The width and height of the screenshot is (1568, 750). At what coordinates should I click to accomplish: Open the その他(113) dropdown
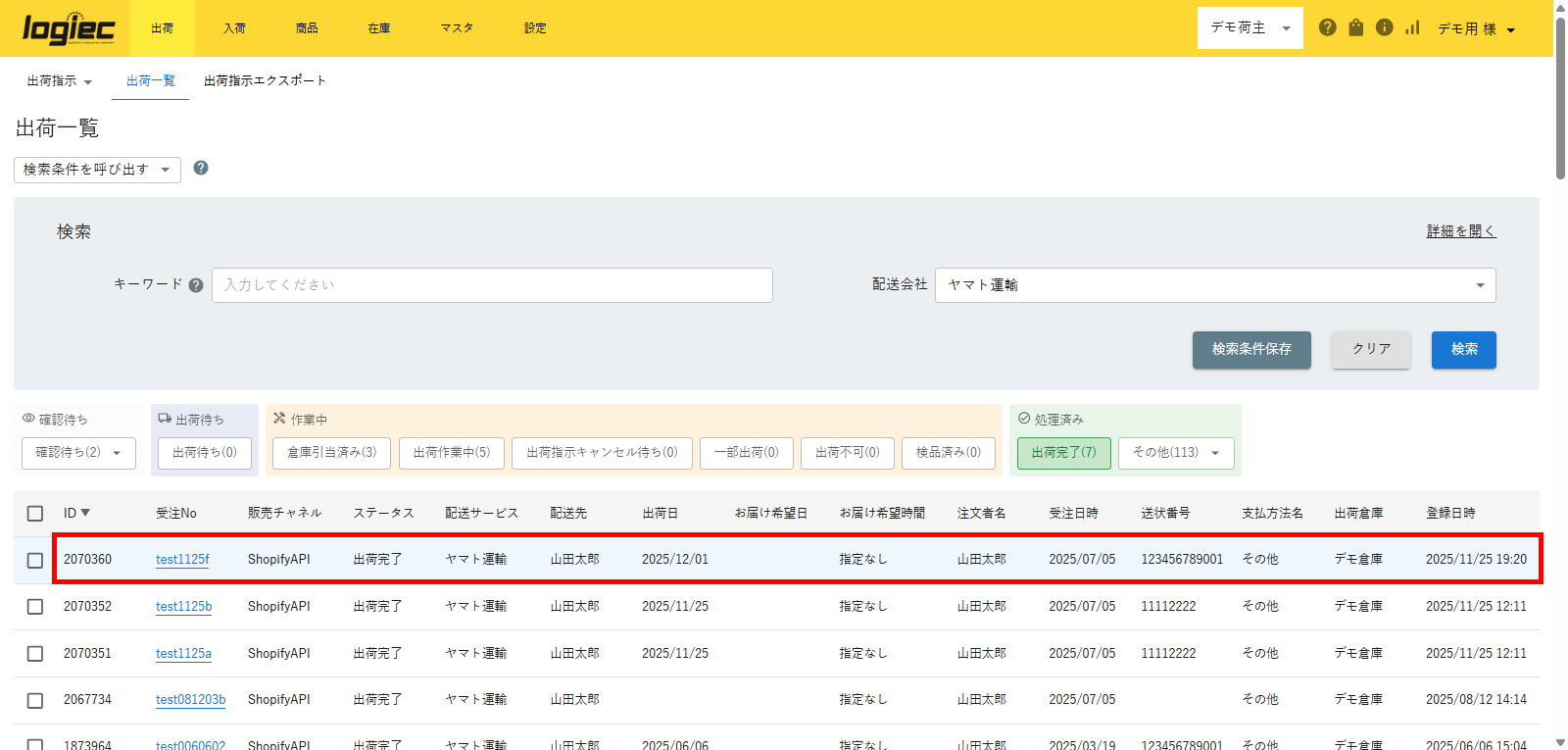click(x=1176, y=453)
